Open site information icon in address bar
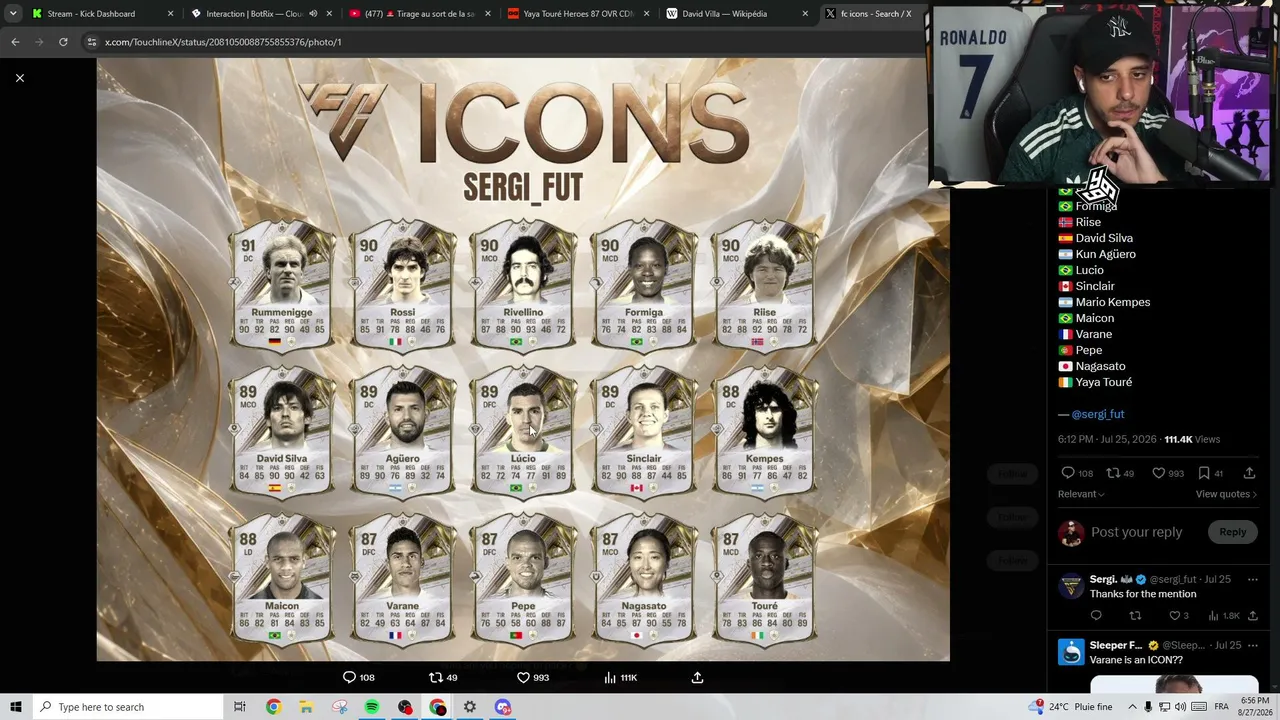Viewport: 1280px width, 720px height. point(92,42)
